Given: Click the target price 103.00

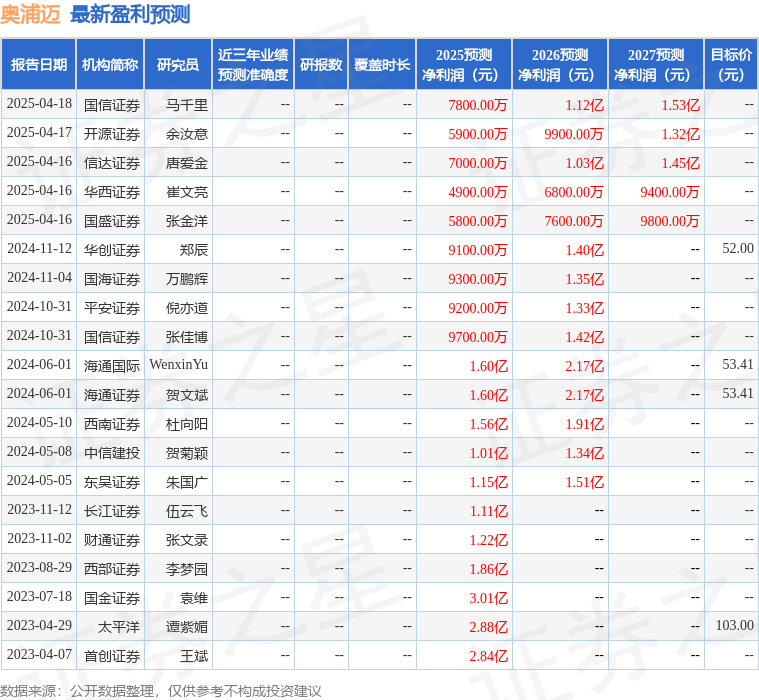Looking at the screenshot, I should point(734,625).
